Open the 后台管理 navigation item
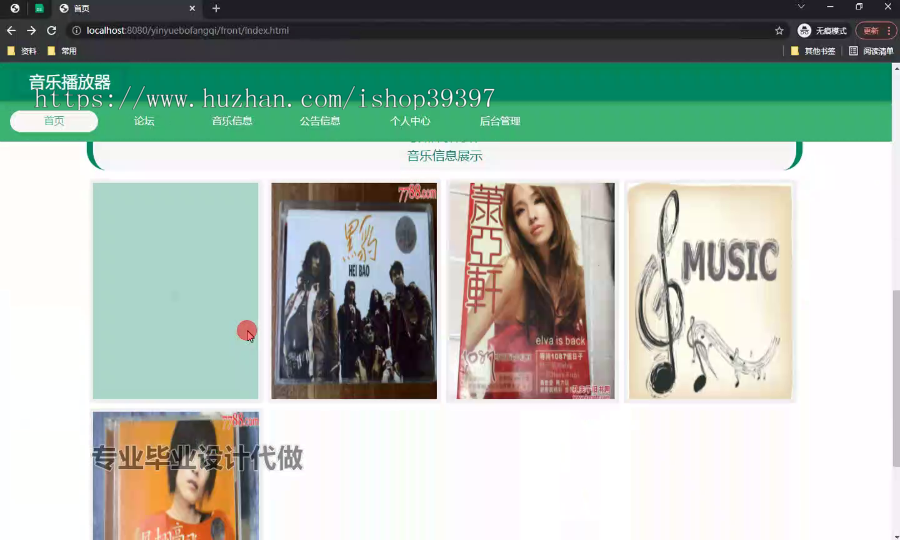This screenshot has width=900, height=540. coord(500,121)
